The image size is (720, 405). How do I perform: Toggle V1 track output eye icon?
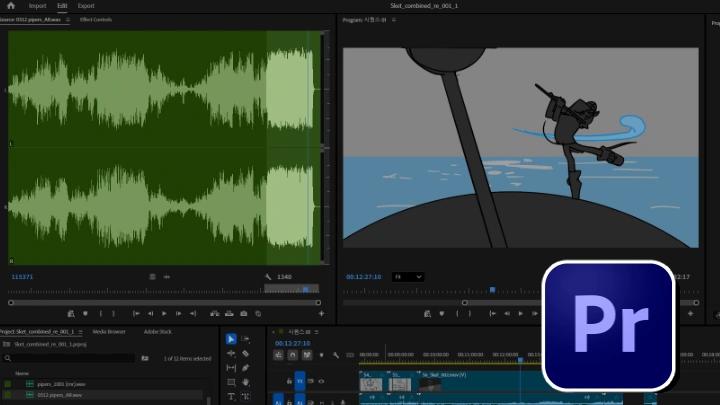pyautogui.click(x=321, y=381)
